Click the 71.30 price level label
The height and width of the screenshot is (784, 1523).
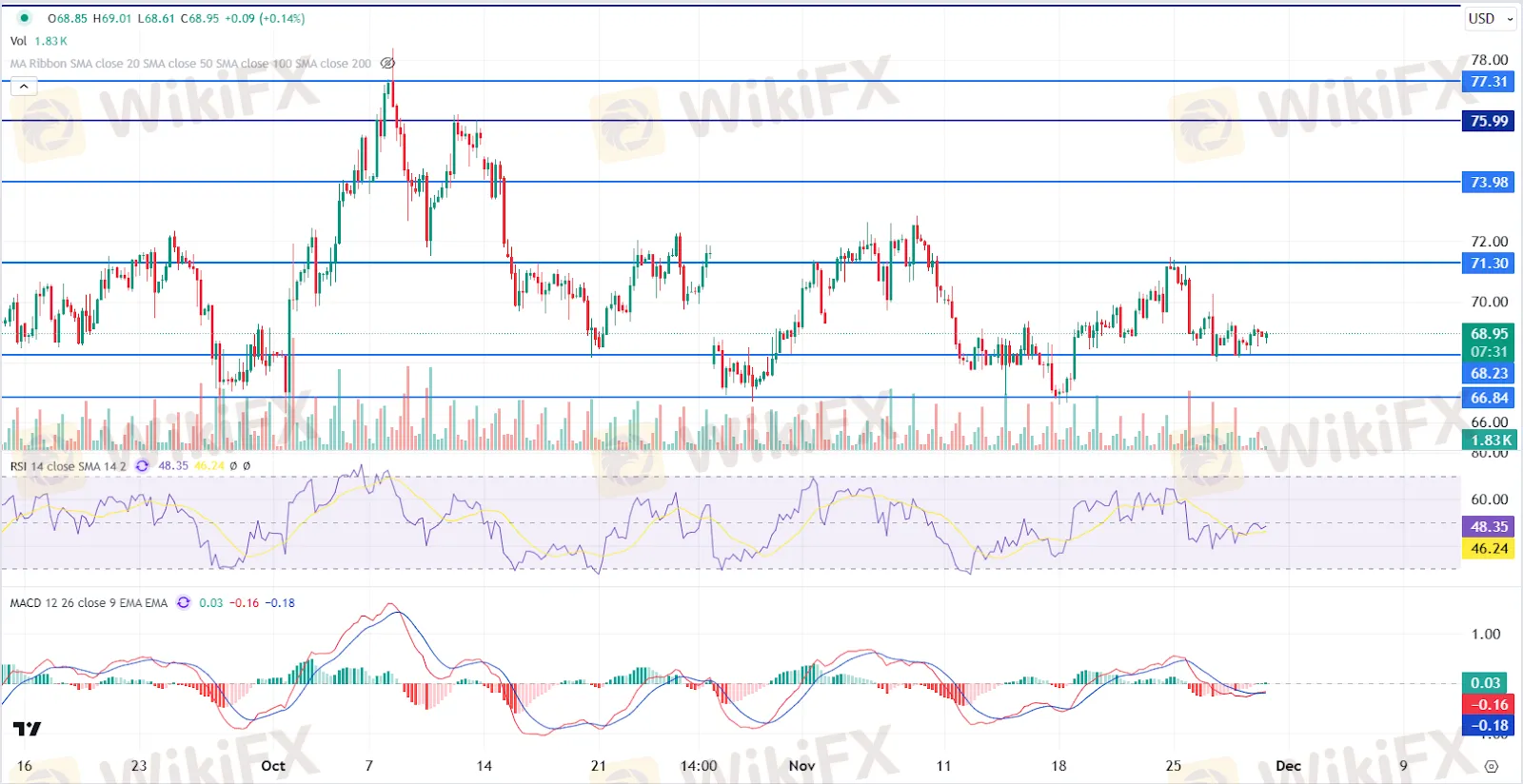point(1489,264)
